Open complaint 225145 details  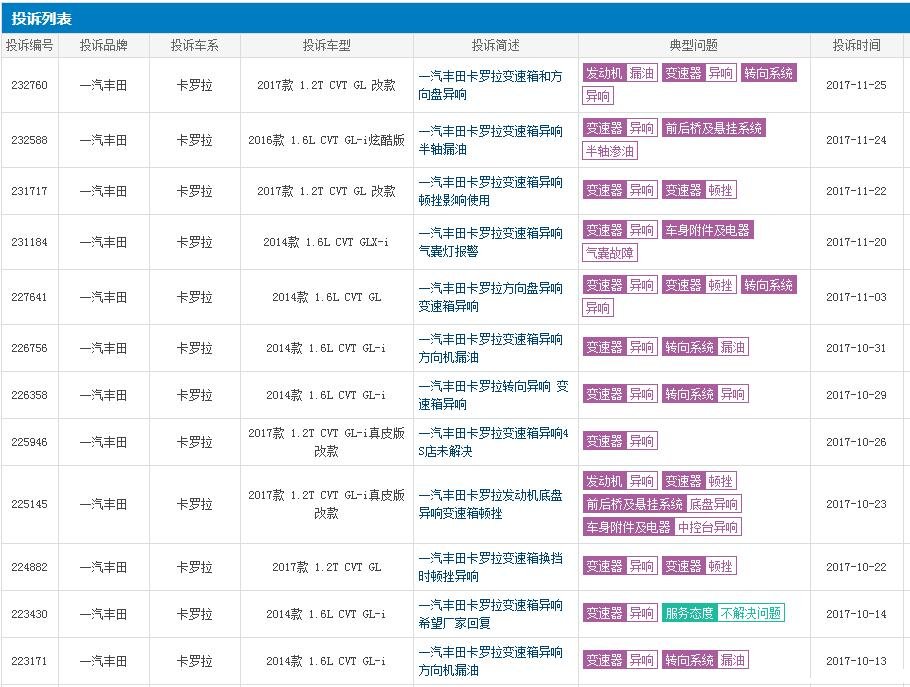click(x=29, y=504)
